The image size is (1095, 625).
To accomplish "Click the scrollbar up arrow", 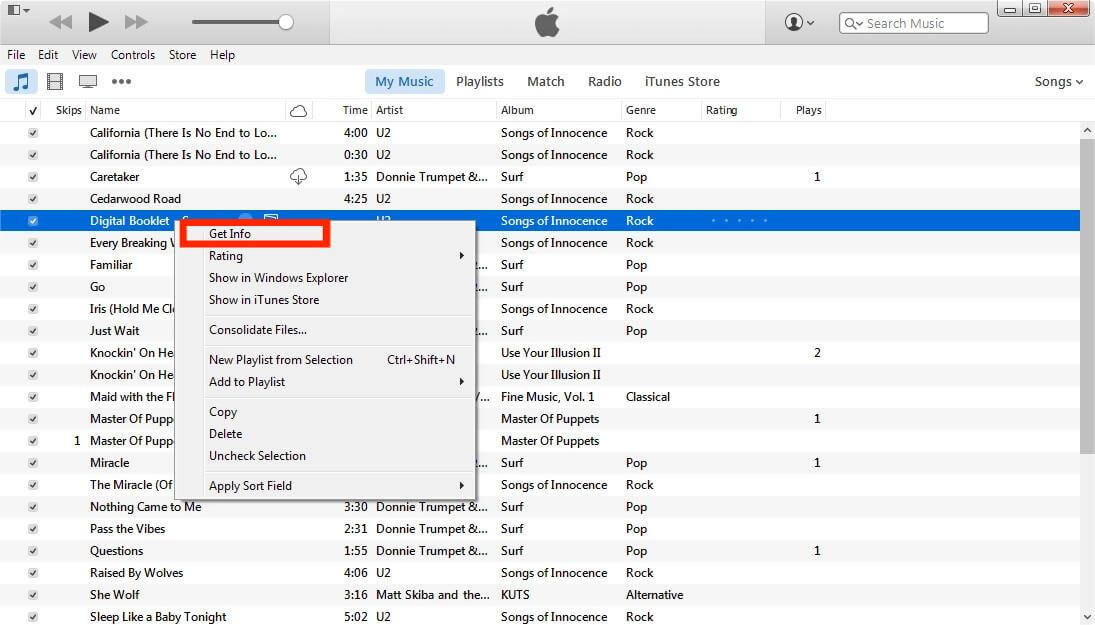I will 1087,131.
